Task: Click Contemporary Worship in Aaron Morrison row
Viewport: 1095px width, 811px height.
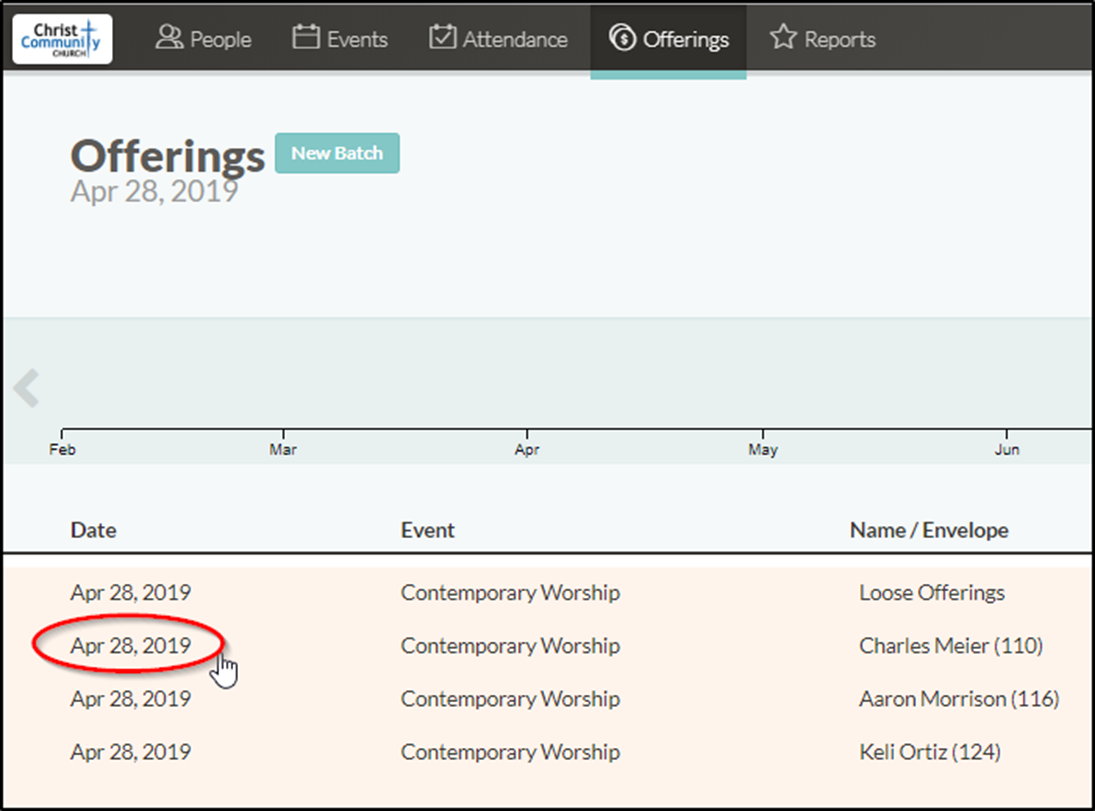Action: point(510,699)
